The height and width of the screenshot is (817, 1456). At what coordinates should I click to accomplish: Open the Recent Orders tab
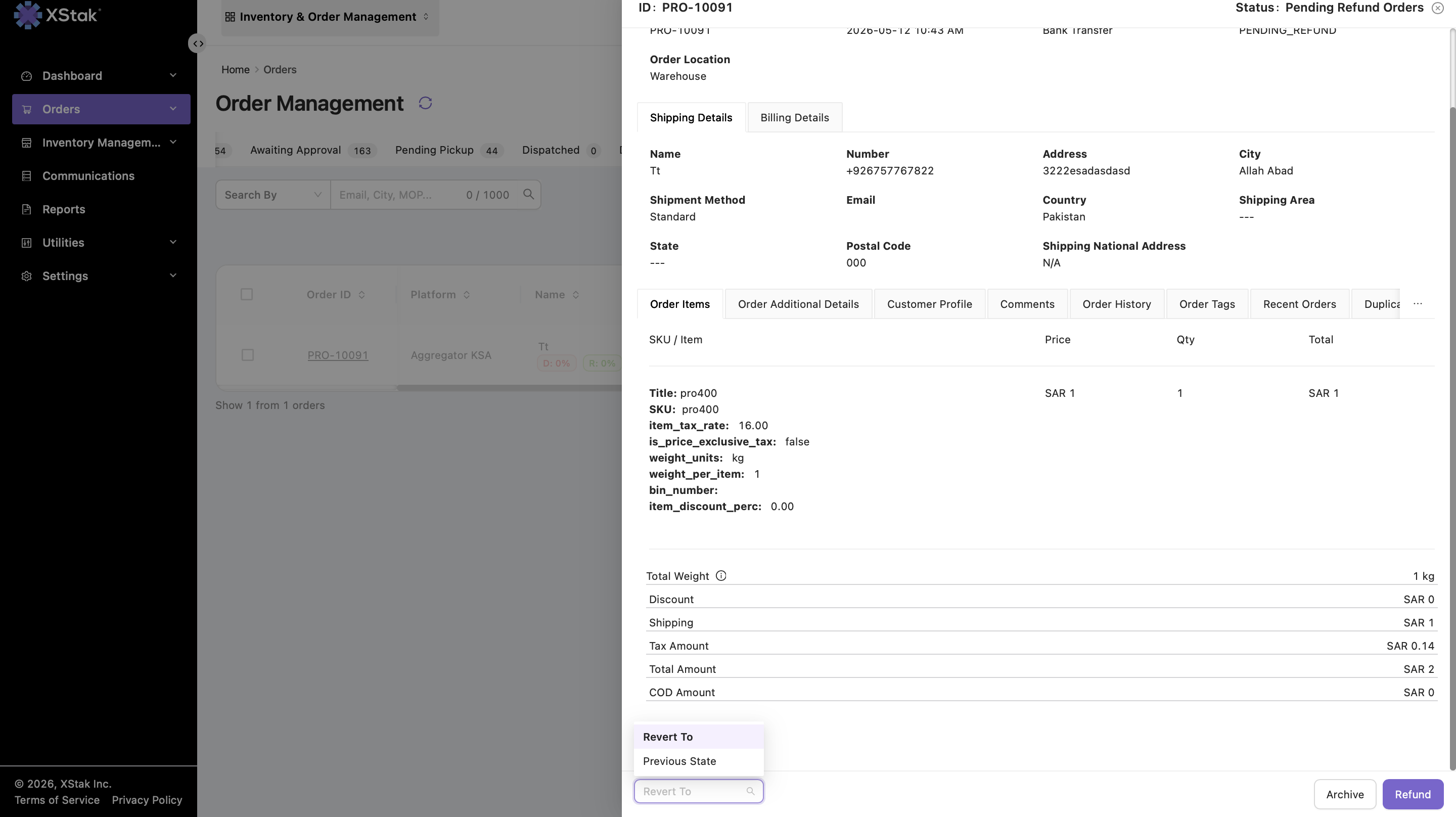click(x=1299, y=304)
